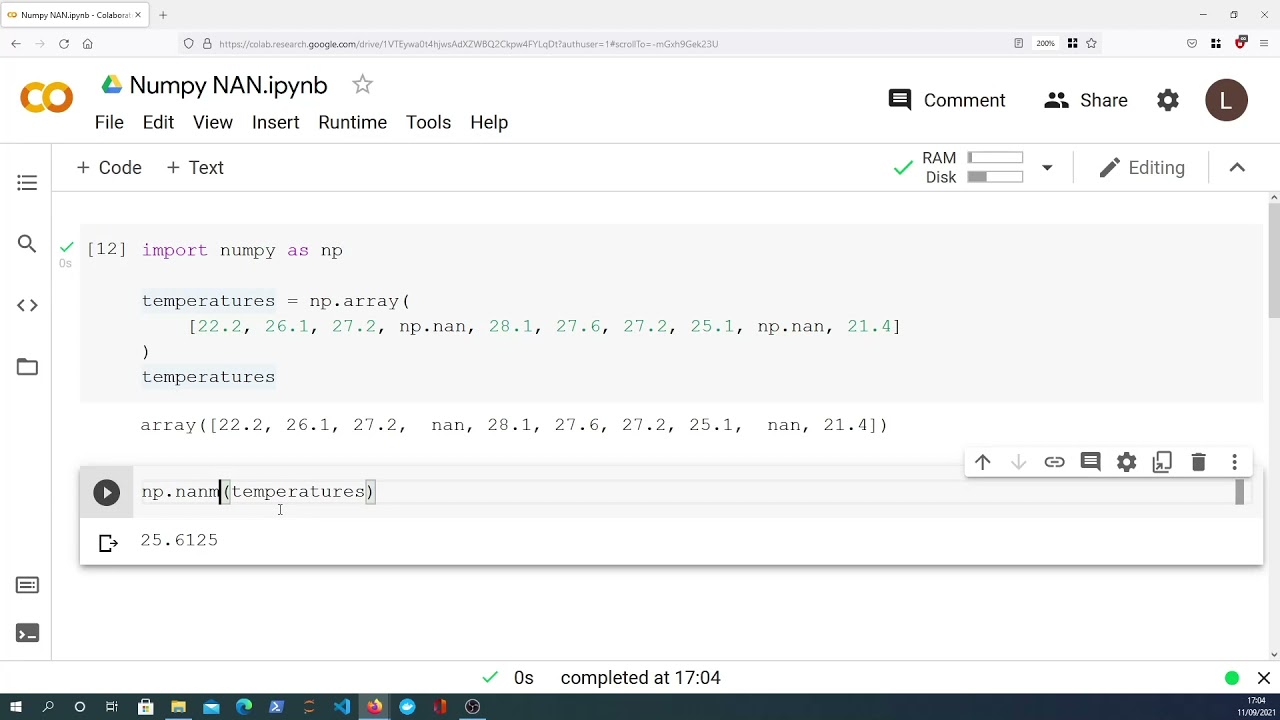
Task: Close the bottom status bar
Action: [x=1264, y=678]
